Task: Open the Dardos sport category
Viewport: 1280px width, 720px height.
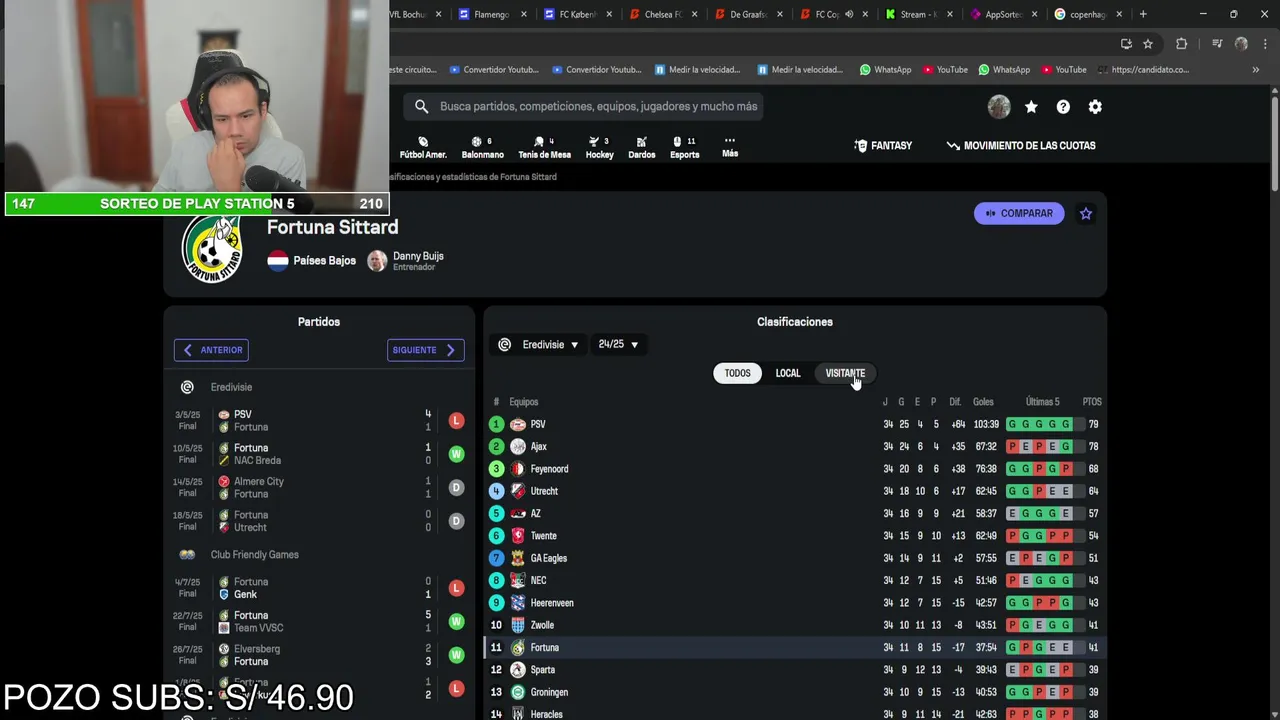Action: tap(641, 148)
